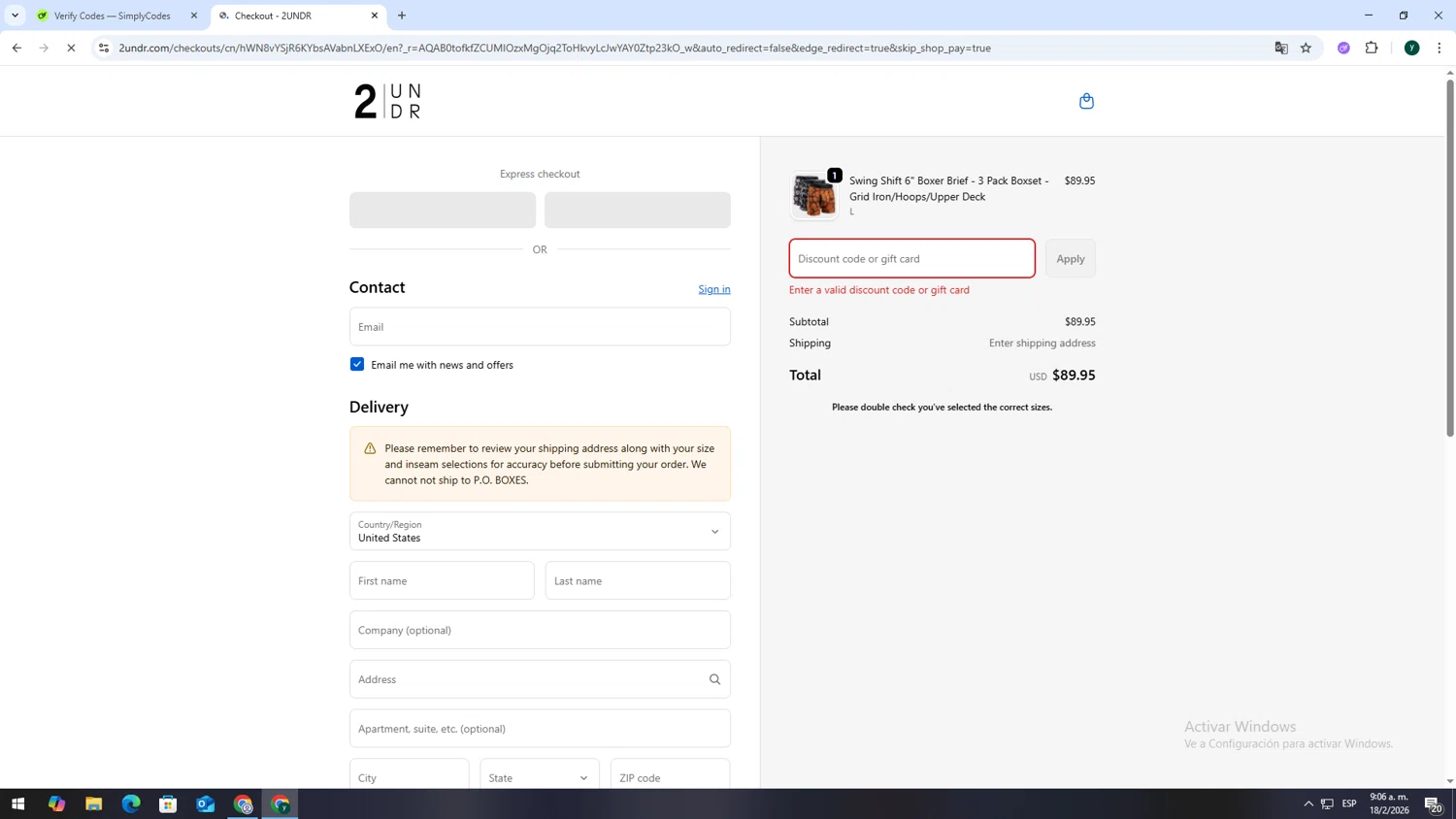Click the Swing Shift boxer brief thumbnail
The width and height of the screenshot is (1456, 819).
(x=814, y=196)
